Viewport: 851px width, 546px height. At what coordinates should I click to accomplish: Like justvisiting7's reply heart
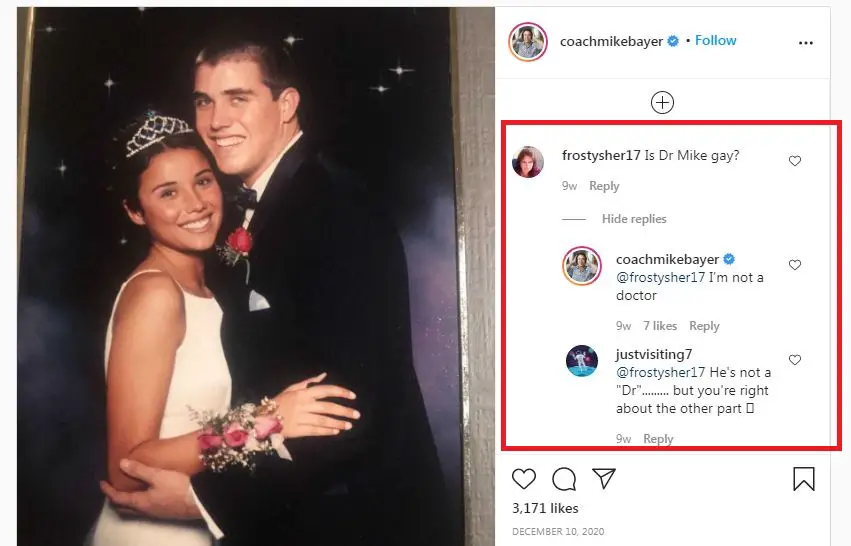[x=795, y=360]
